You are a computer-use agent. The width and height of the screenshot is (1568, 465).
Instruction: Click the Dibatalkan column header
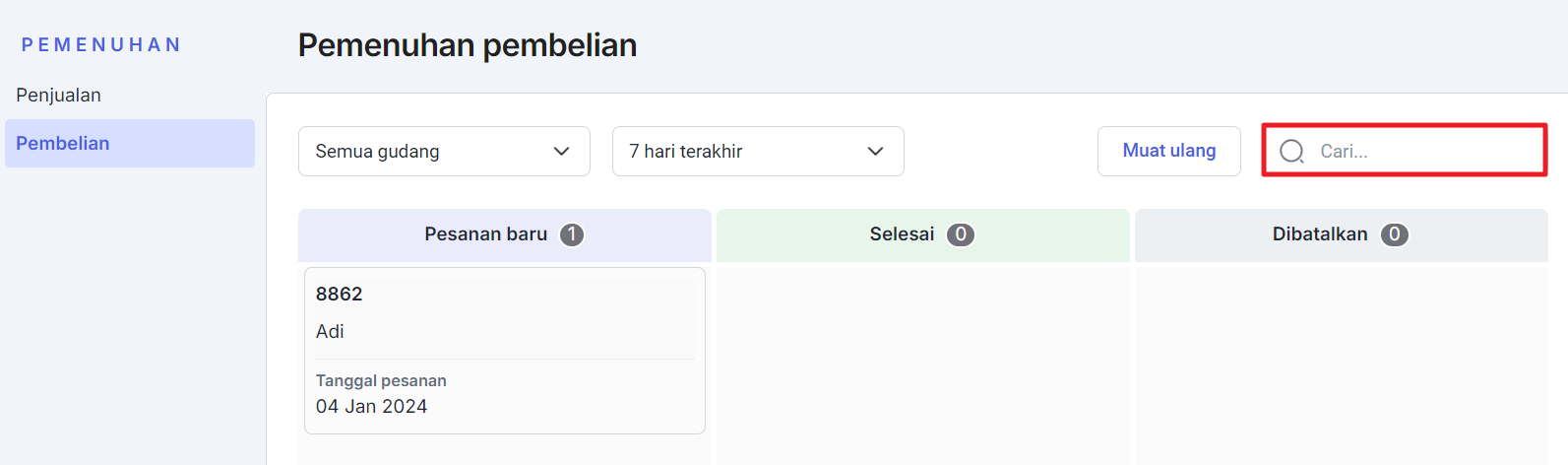click(1342, 234)
